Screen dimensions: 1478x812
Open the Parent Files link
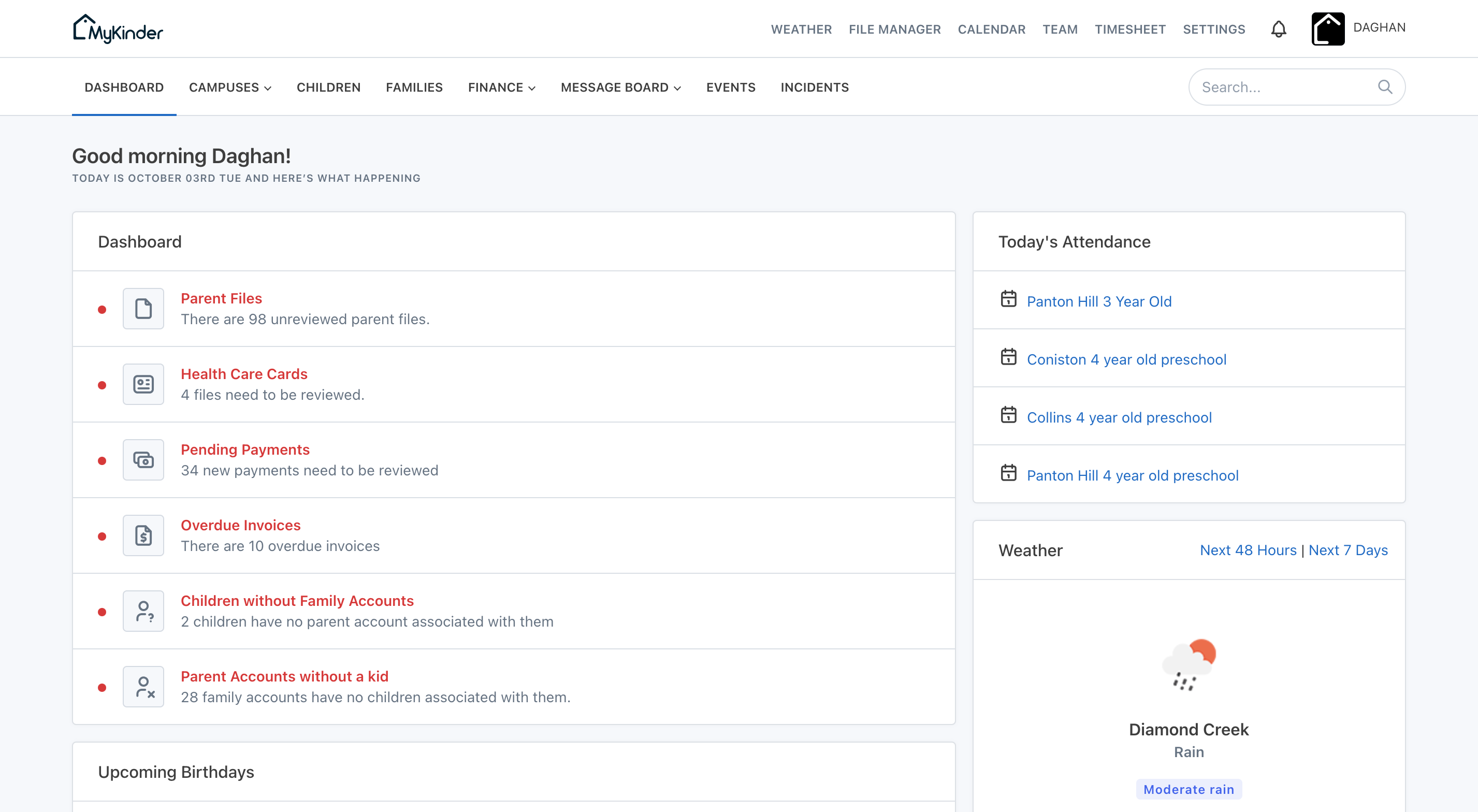[222, 298]
